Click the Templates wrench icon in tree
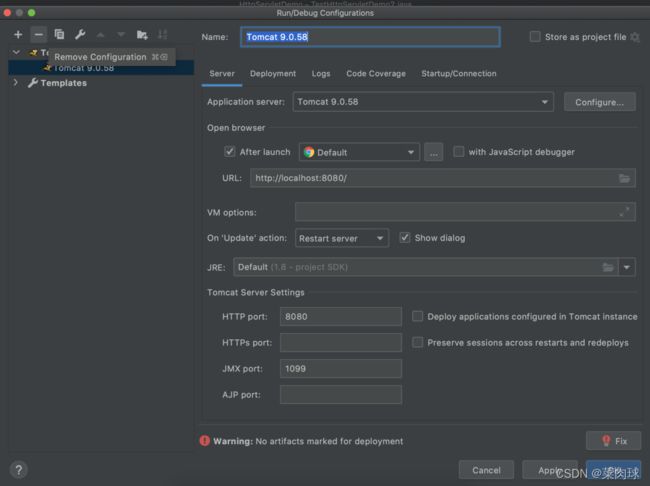The image size is (650, 486). (x=33, y=83)
